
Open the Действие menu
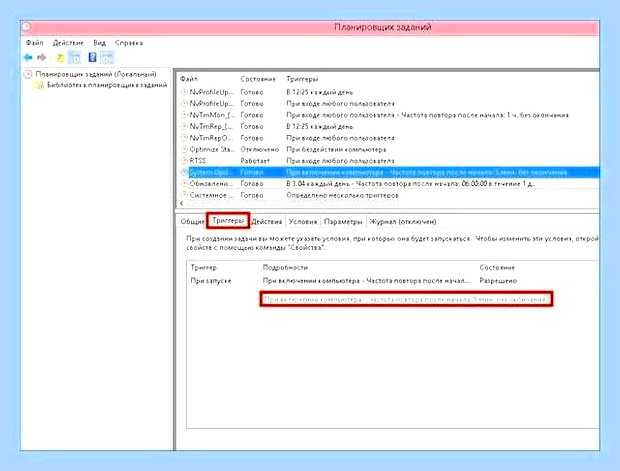68,43
